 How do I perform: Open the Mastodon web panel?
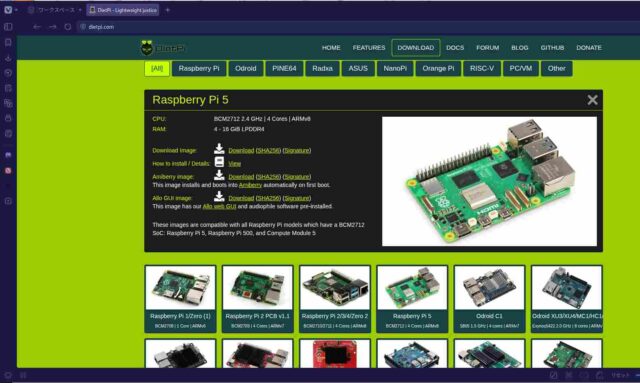click(x=8, y=155)
